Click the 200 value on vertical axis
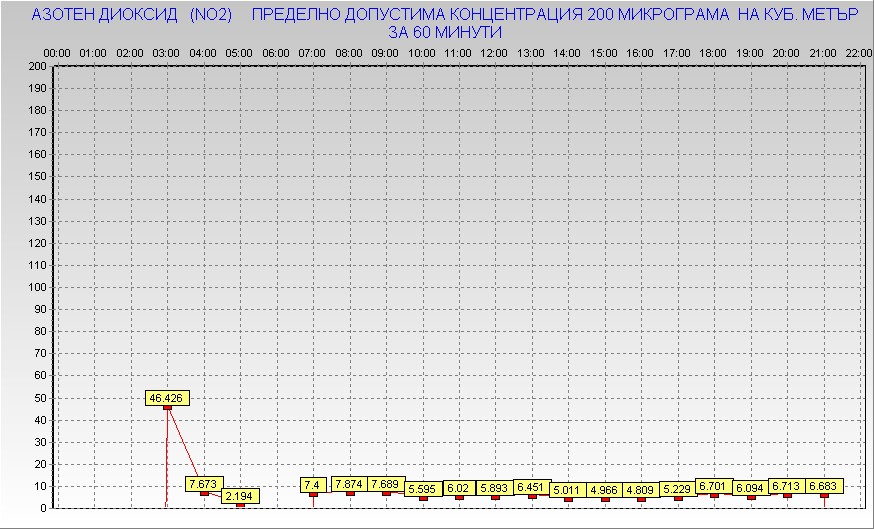 (37, 66)
